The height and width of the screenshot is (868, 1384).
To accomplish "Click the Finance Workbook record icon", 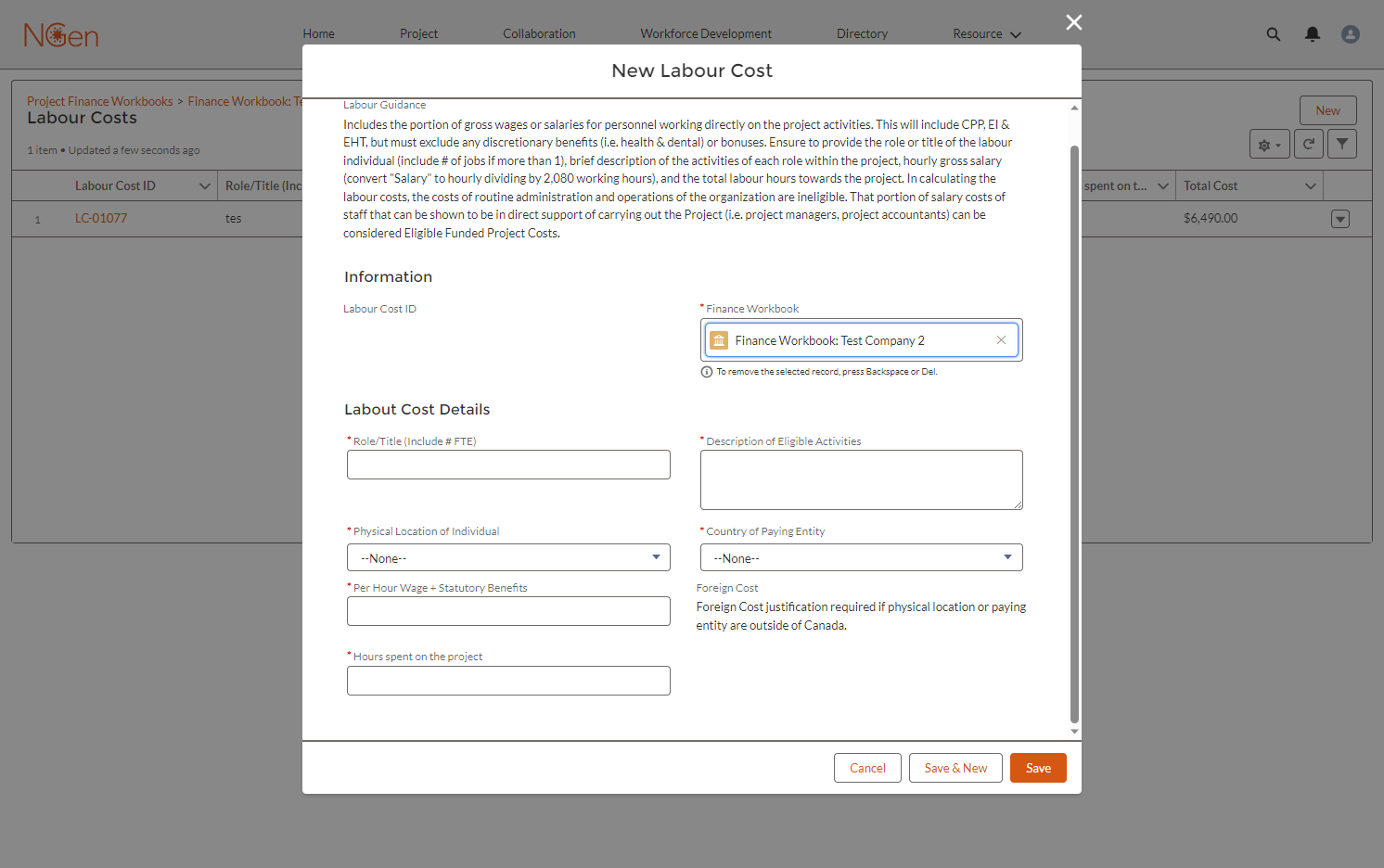I will tap(719, 340).
